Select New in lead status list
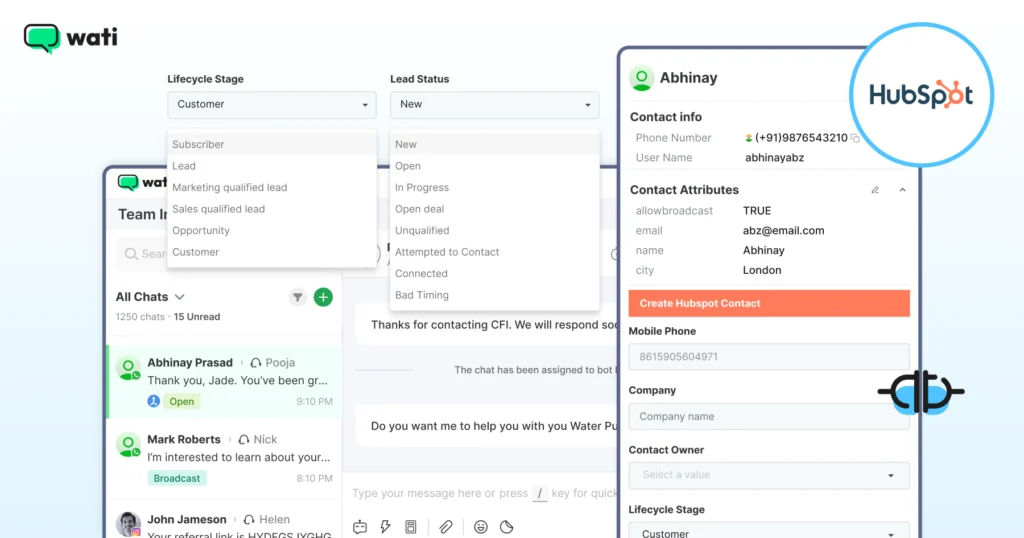The height and width of the screenshot is (538, 1024). (x=494, y=144)
